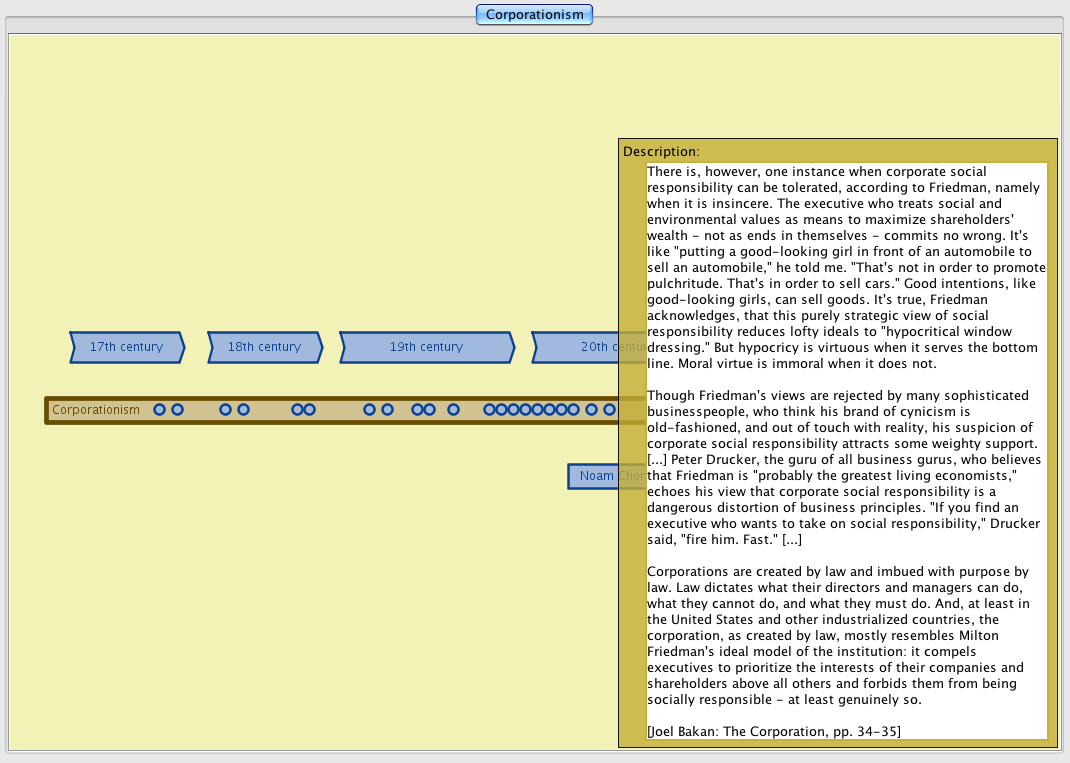Click the first event dot on Corporationism timeline
Screen dimensions: 1070x763
pyautogui.click(x=159, y=410)
